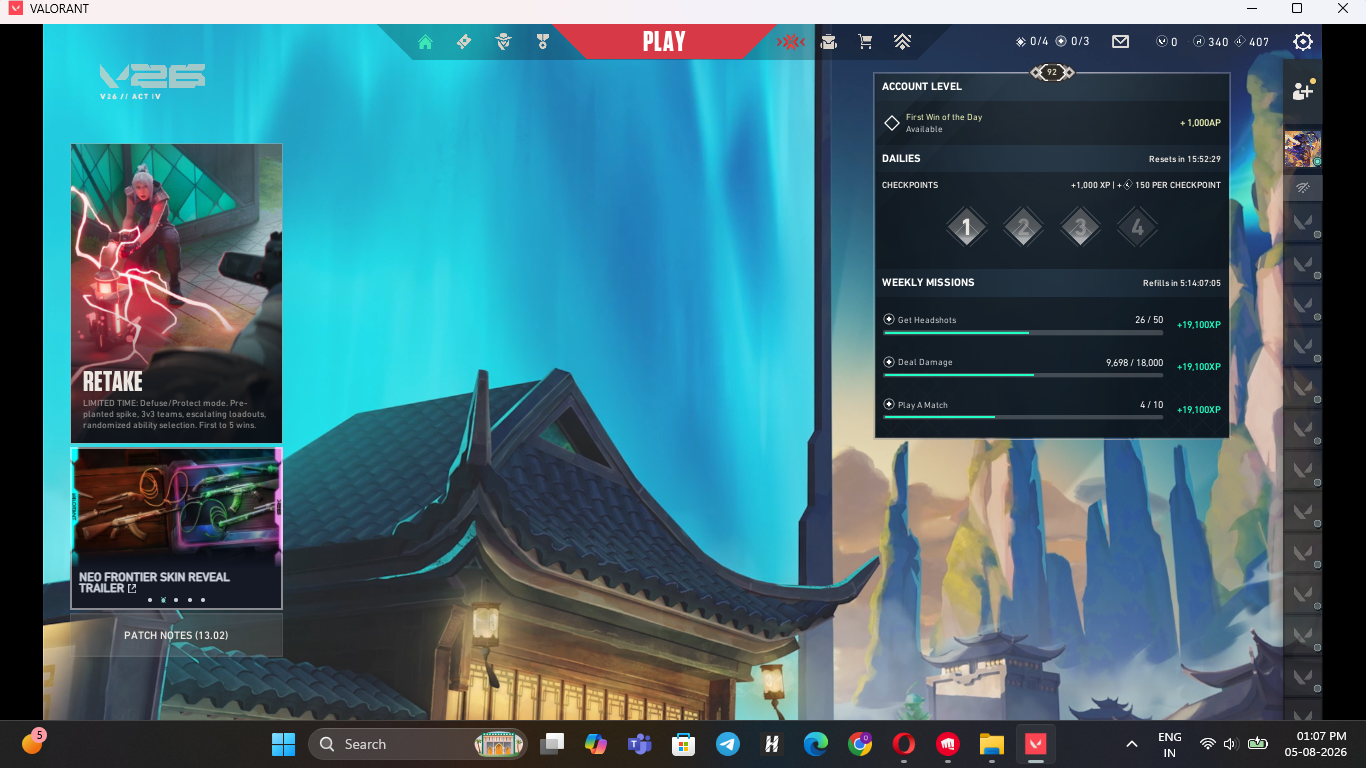Expand the hidden system tray icons chevron
Image resolution: width=1366 pixels, height=768 pixels.
point(1132,744)
